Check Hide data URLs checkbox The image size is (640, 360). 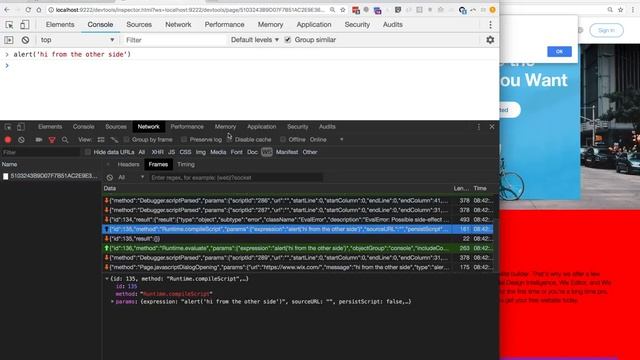pos(88,152)
